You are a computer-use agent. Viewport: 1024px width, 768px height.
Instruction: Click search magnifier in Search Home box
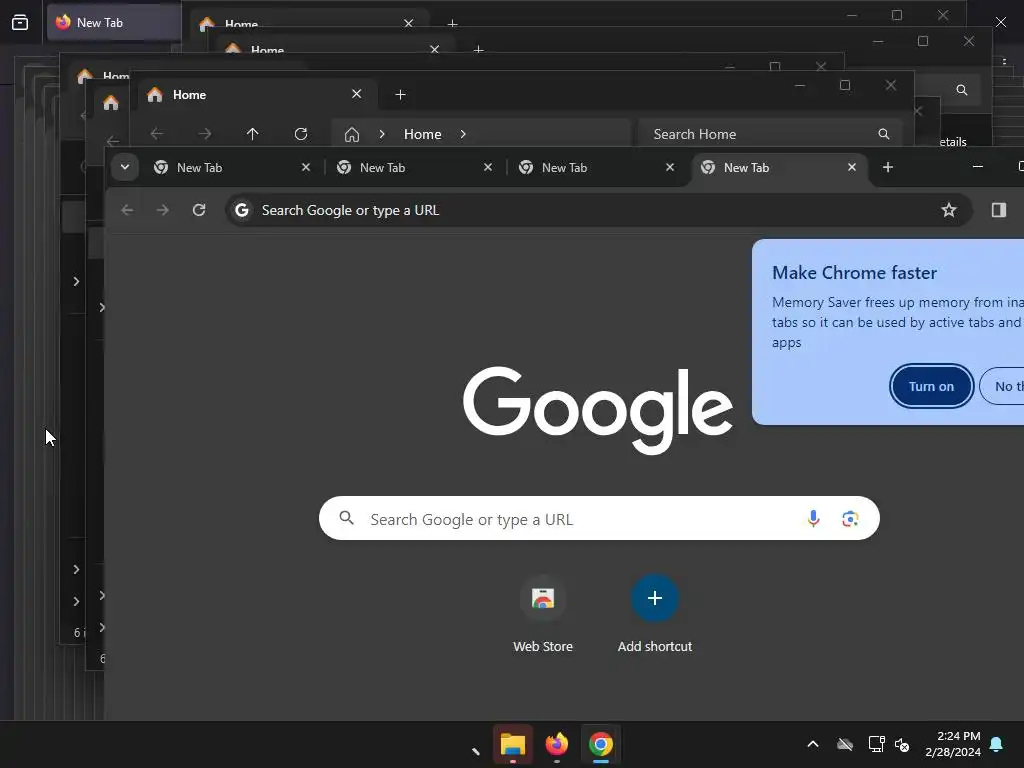(x=884, y=134)
